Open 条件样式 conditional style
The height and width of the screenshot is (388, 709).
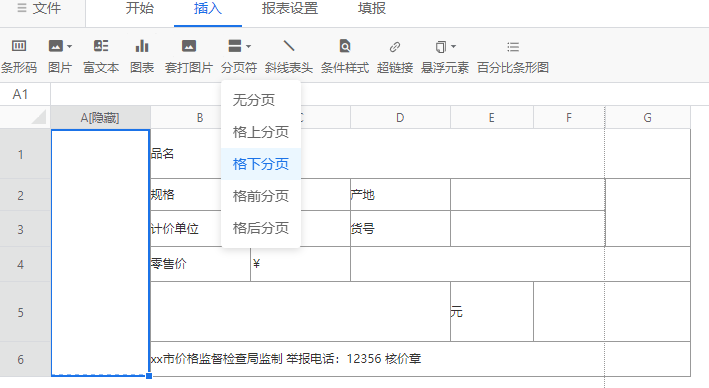coord(345,57)
